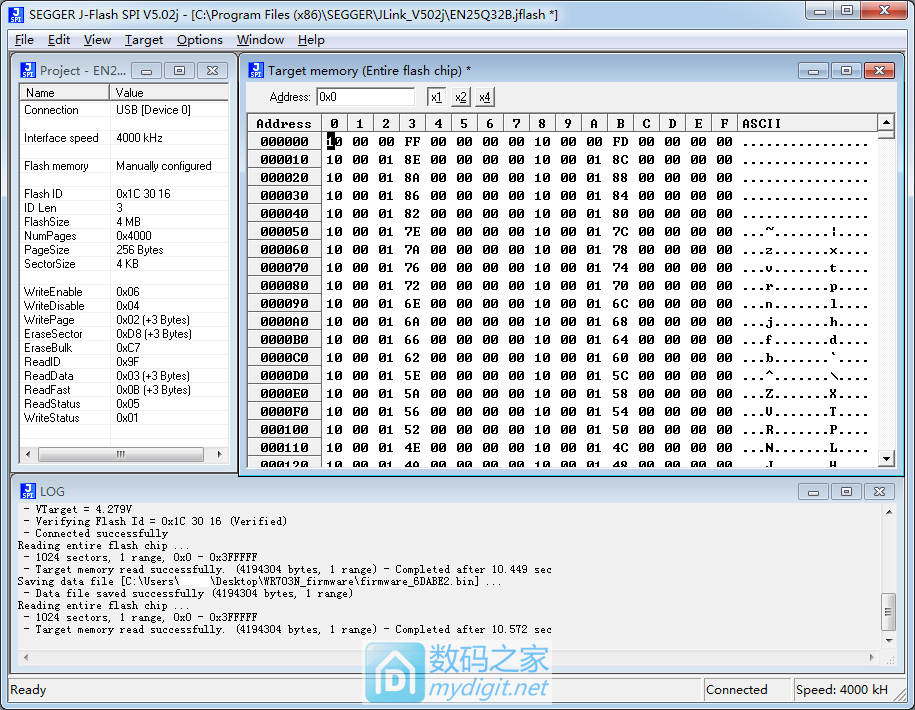Viewport: 915px width, 710px height.
Task: Select the Interface speed row
Action: pyautogui.click(x=124, y=138)
